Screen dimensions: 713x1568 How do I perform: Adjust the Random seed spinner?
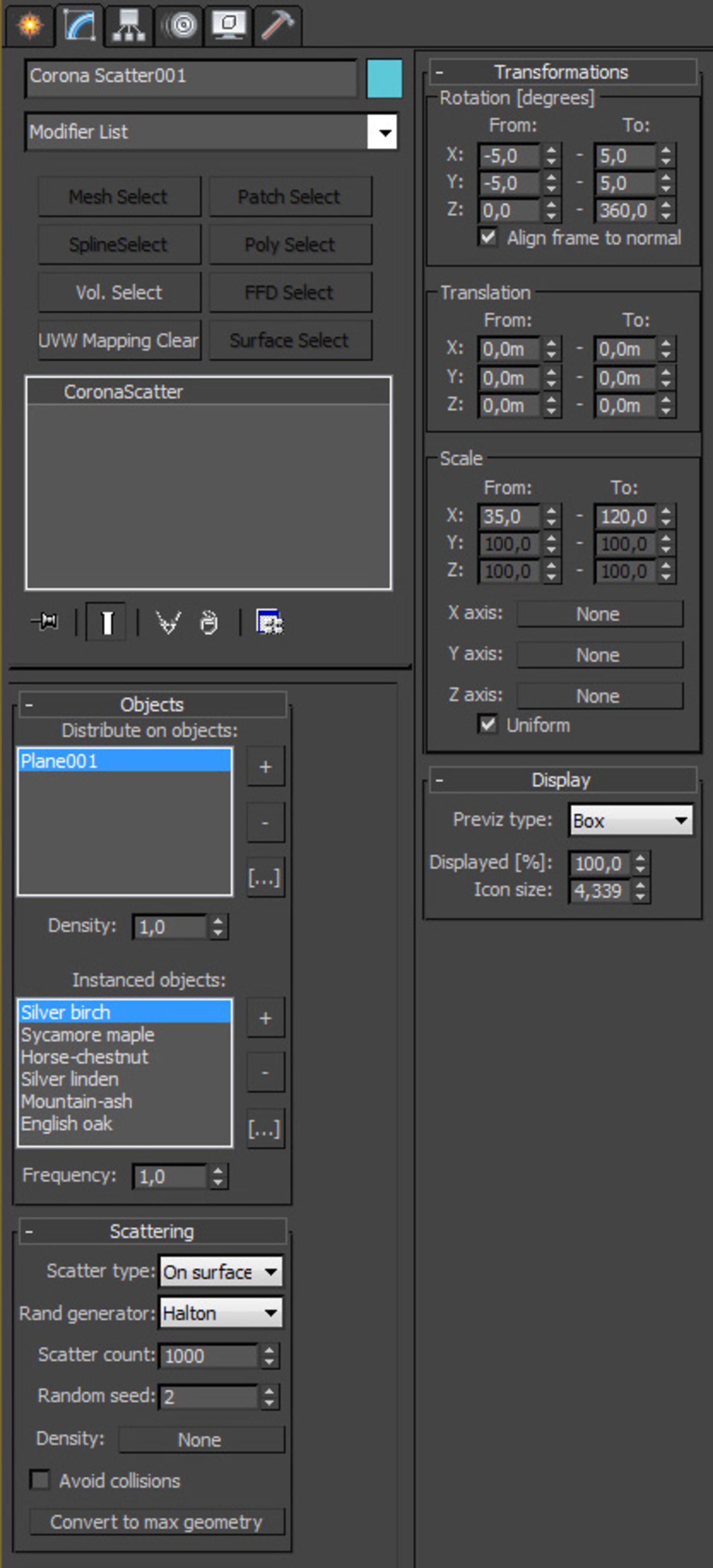(269, 1396)
